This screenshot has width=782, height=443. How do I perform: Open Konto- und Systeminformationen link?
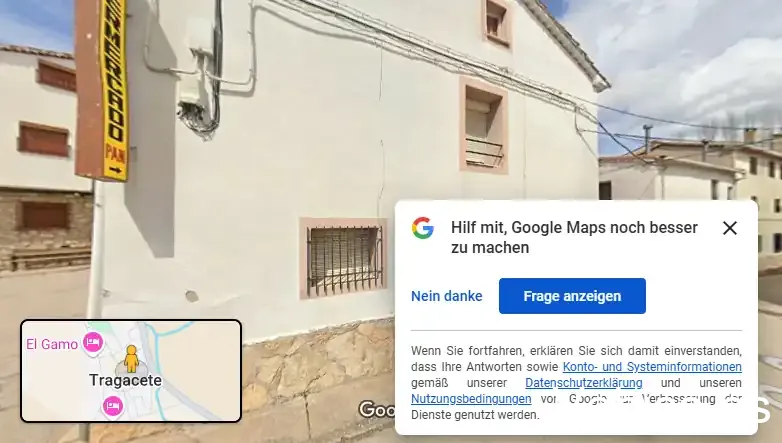click(652, 367)
